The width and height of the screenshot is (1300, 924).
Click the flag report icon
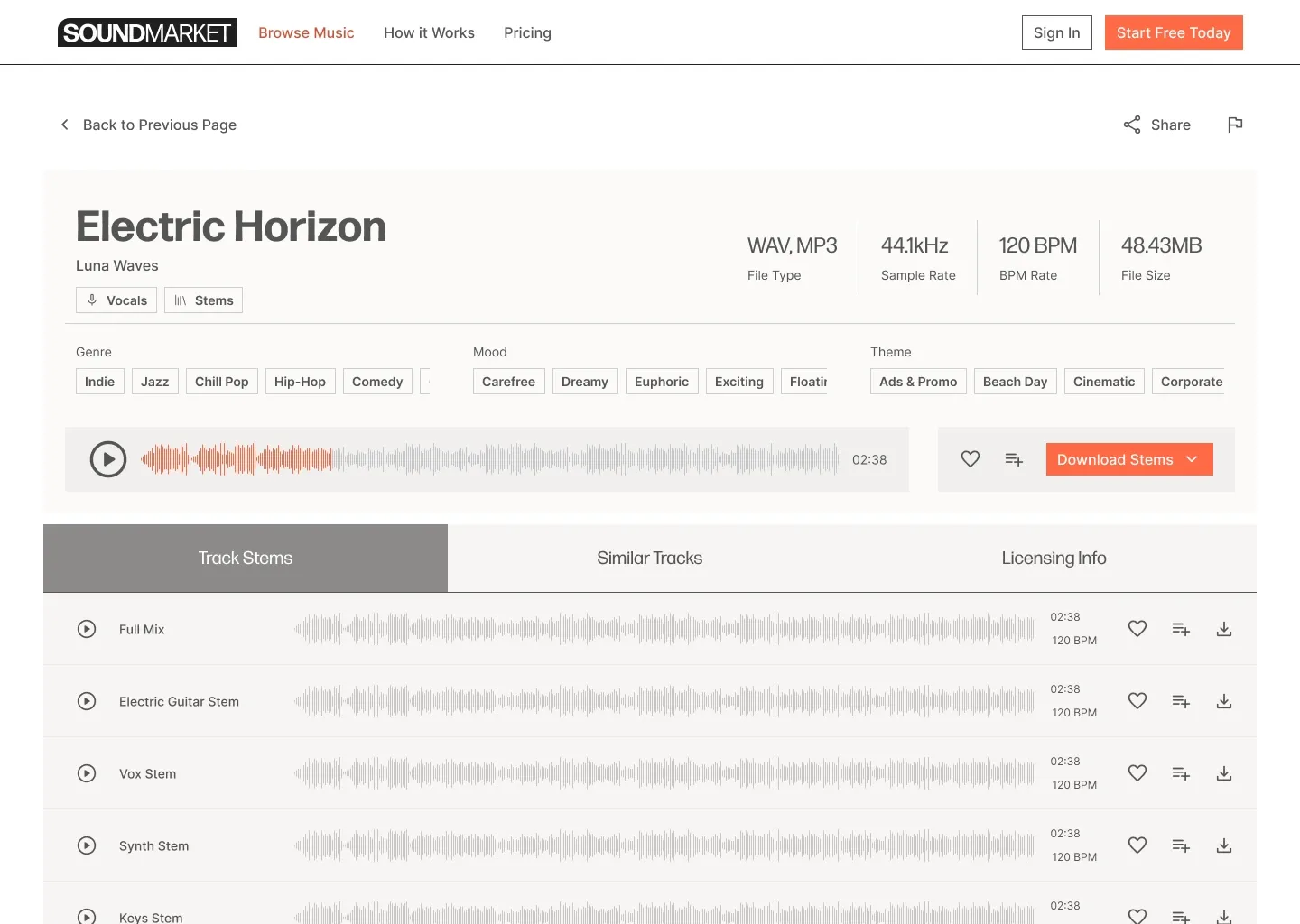[x=1235, y=125]
